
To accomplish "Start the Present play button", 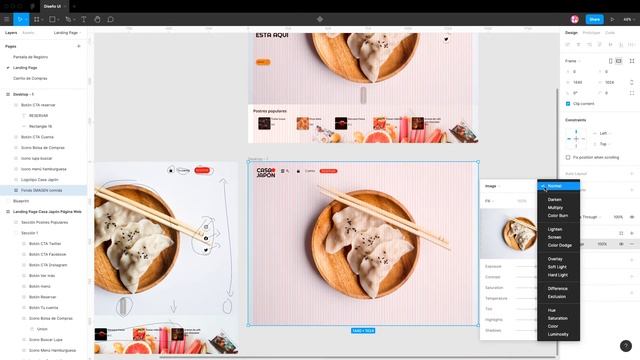I will click(x=612, y=19).
